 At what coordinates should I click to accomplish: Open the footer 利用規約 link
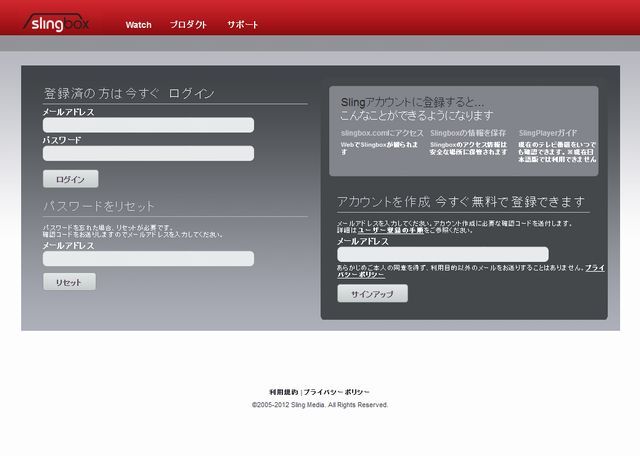coord(284,392)
